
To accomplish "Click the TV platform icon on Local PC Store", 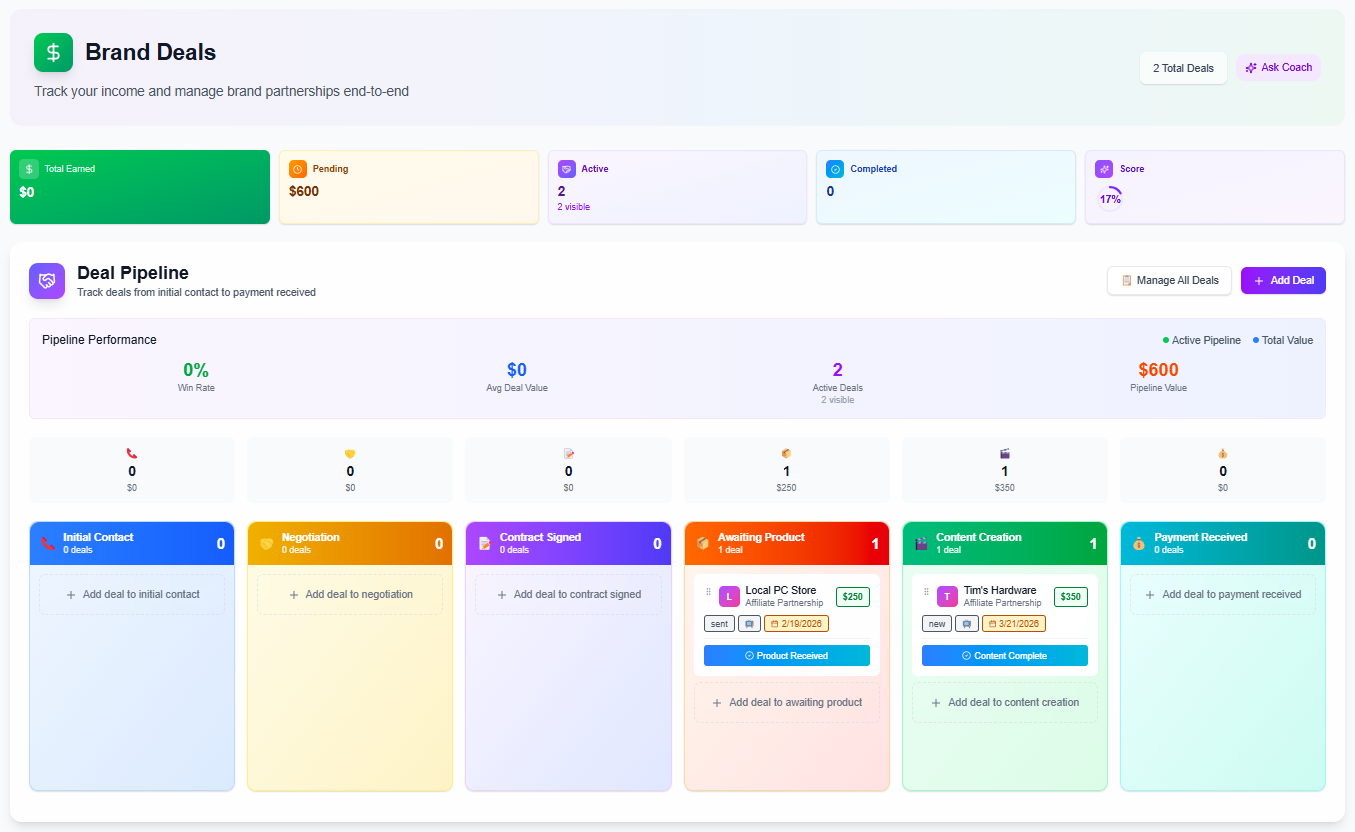I will 749,624.
